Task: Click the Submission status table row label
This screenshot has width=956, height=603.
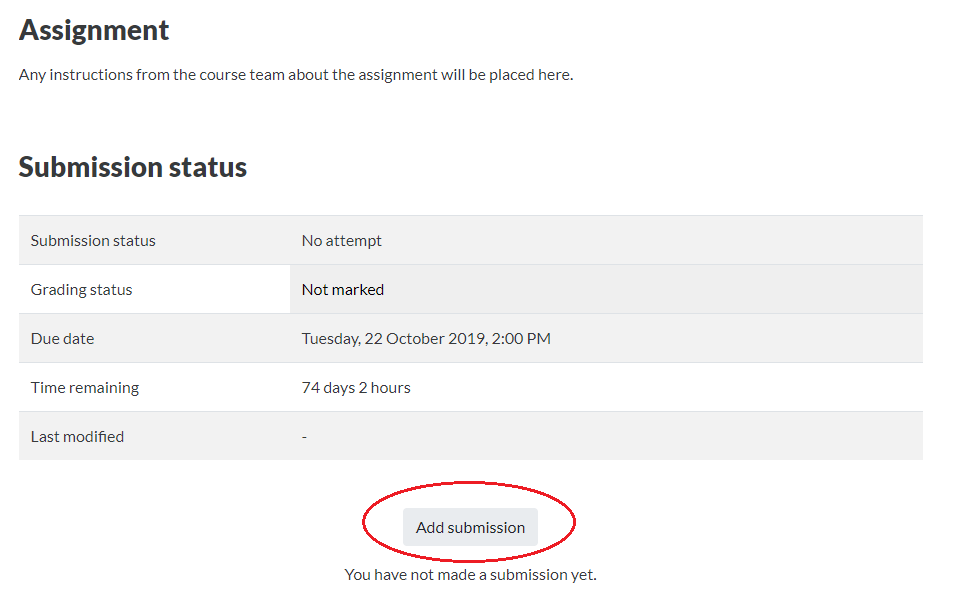Action: pos(93,241)
